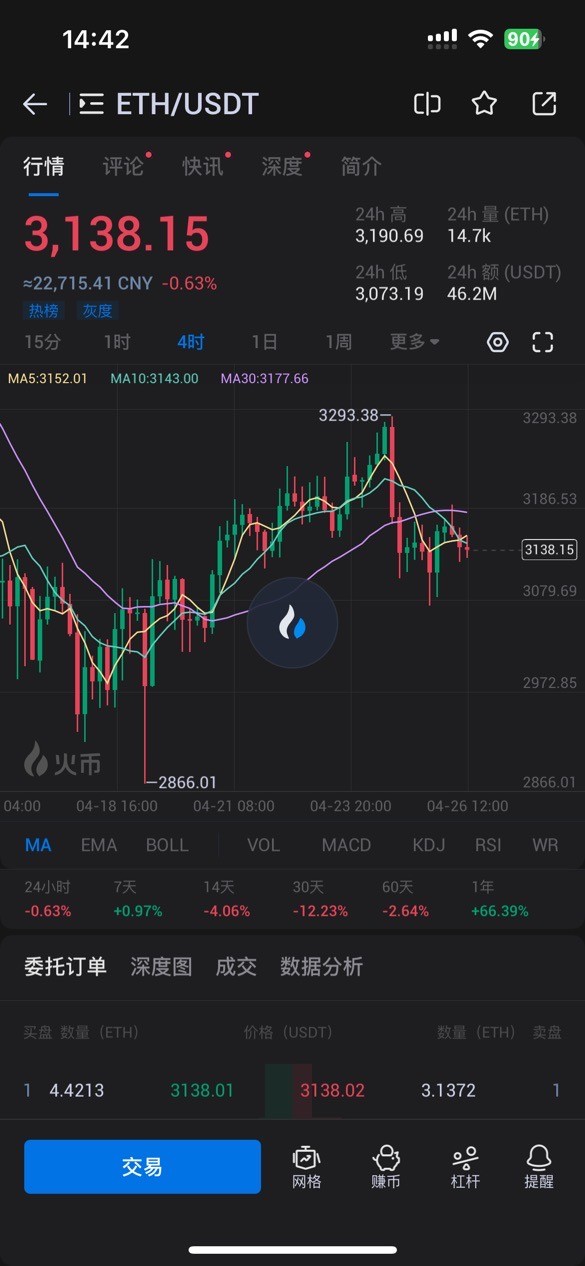
Task: Toggle the MA indicator
Action: coord(38,845)
